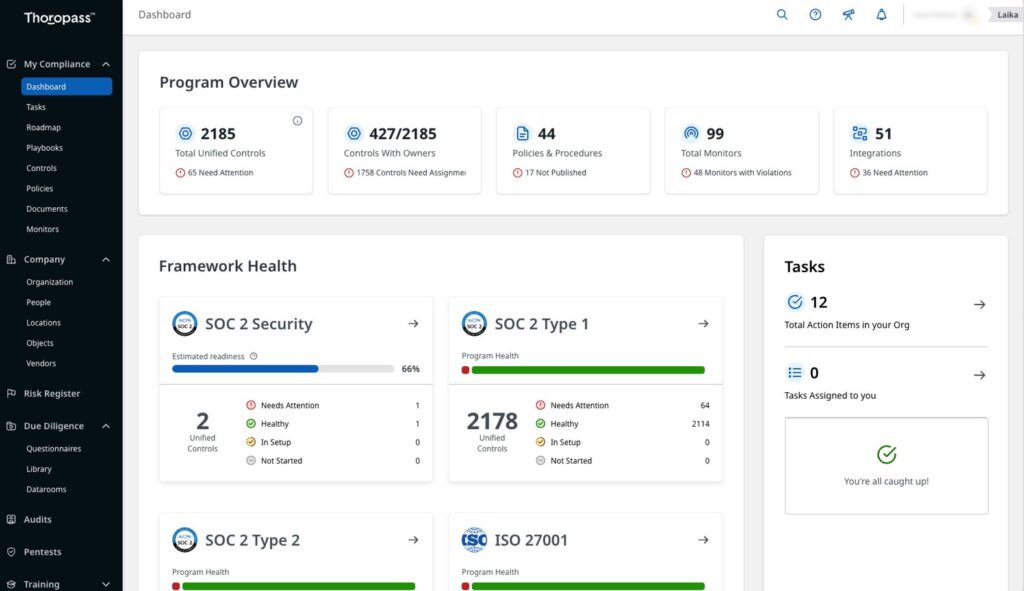
Task: Click the search magnifier icon in header
Action: click(782, 15)
